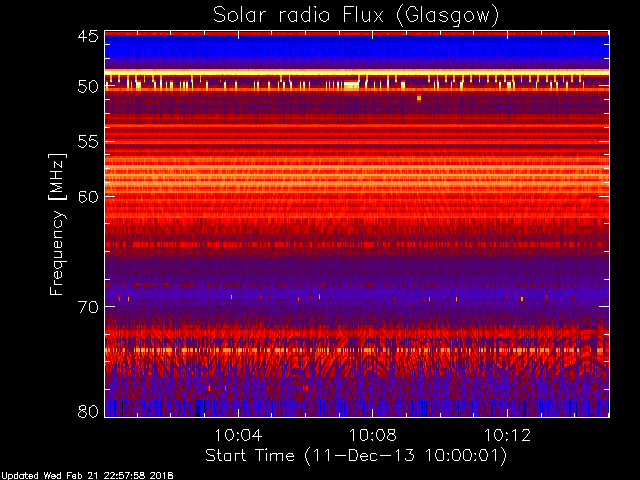The width and height of the screenshot is (640, 480).
Task: Click the solid blue band at the spectrogram top
Action: click(x=356, y=48)
